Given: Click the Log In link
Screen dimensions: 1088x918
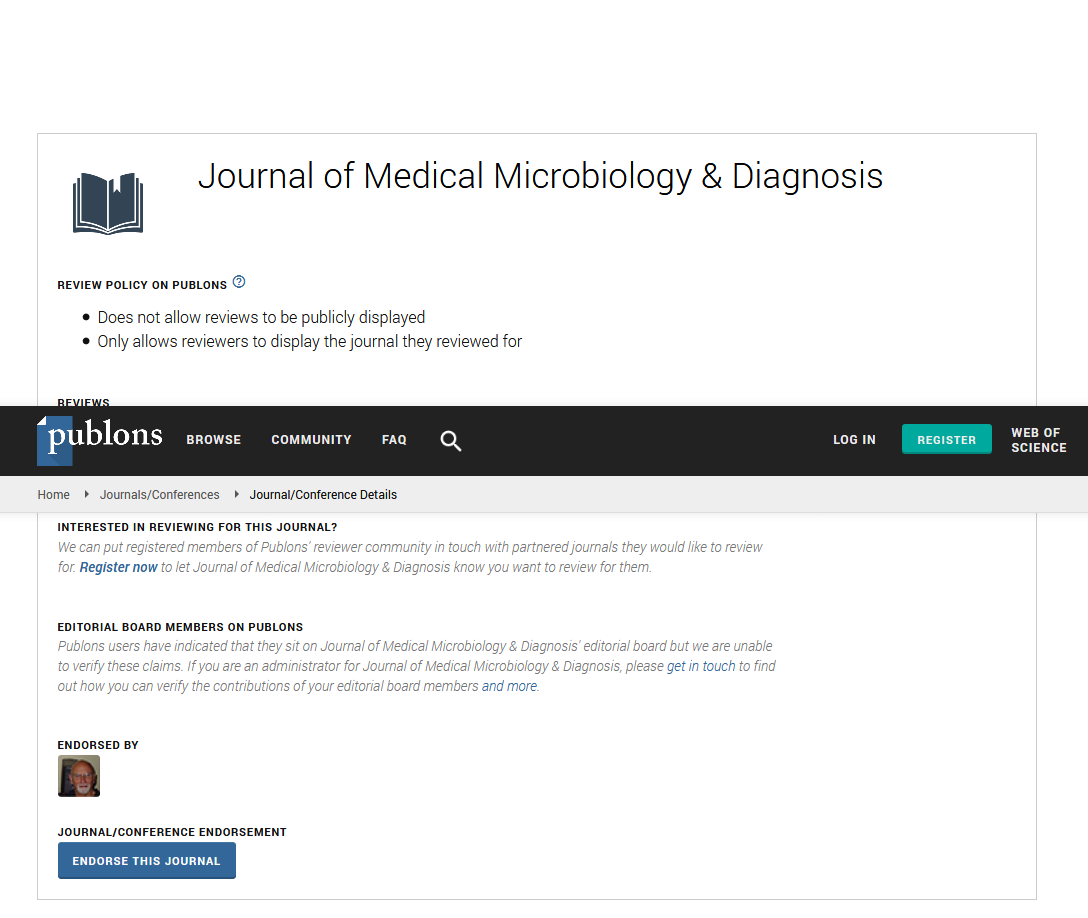Looking at the screenshot, I should tap(854, 440).
